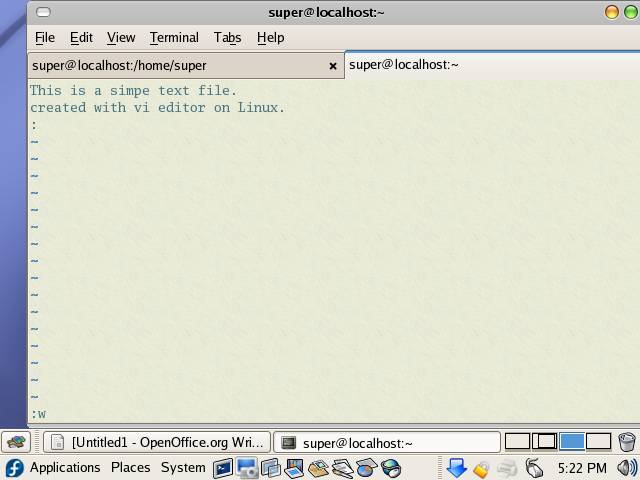Viewport: 640px width, 480px height.
Task: Open the Trash icon in the panel
Action: click(x=627, y=442)
